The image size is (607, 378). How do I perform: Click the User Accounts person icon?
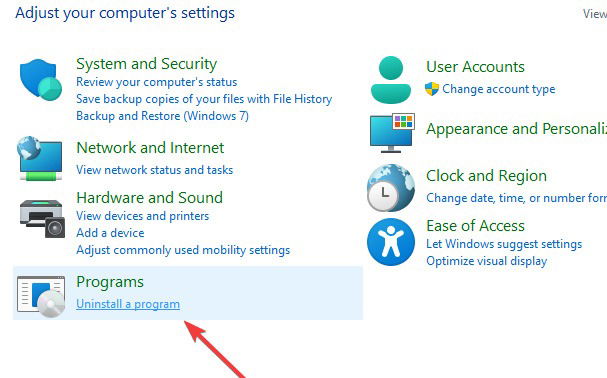point(391,80)
